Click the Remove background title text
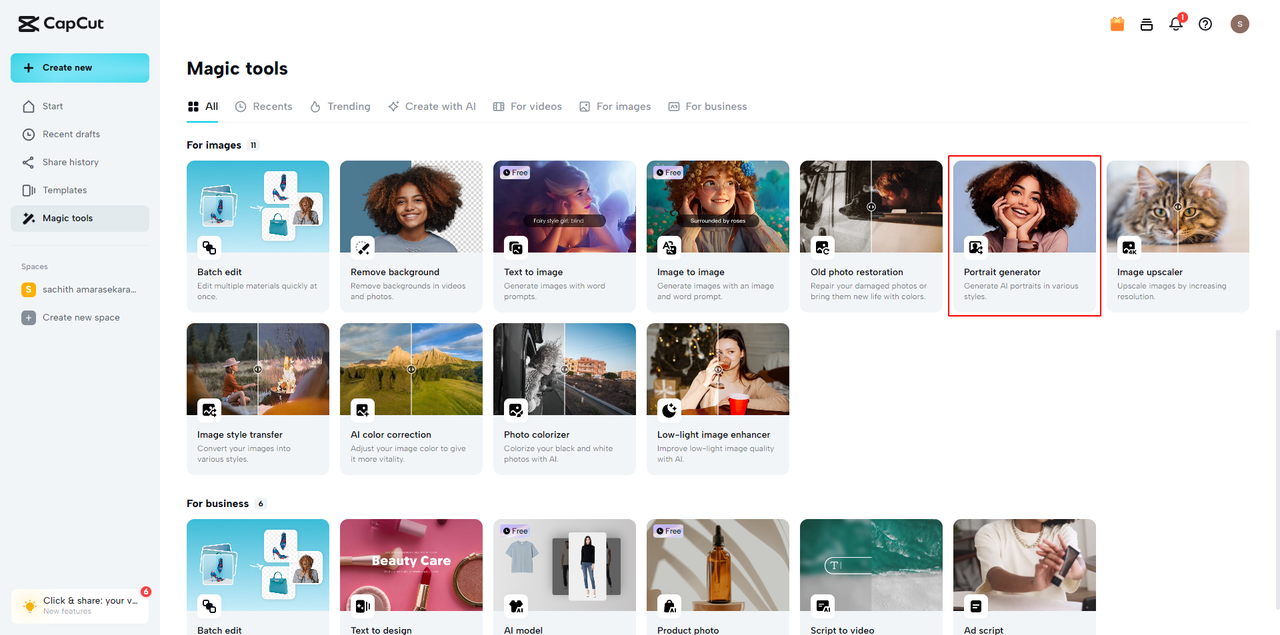 tap(395, 272)
